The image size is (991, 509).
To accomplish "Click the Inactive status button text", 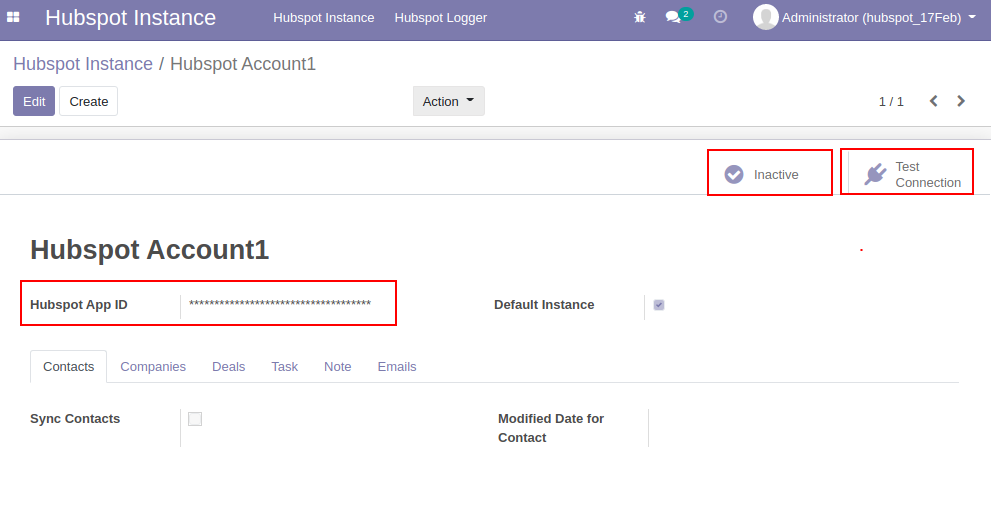I will point(775,175).
